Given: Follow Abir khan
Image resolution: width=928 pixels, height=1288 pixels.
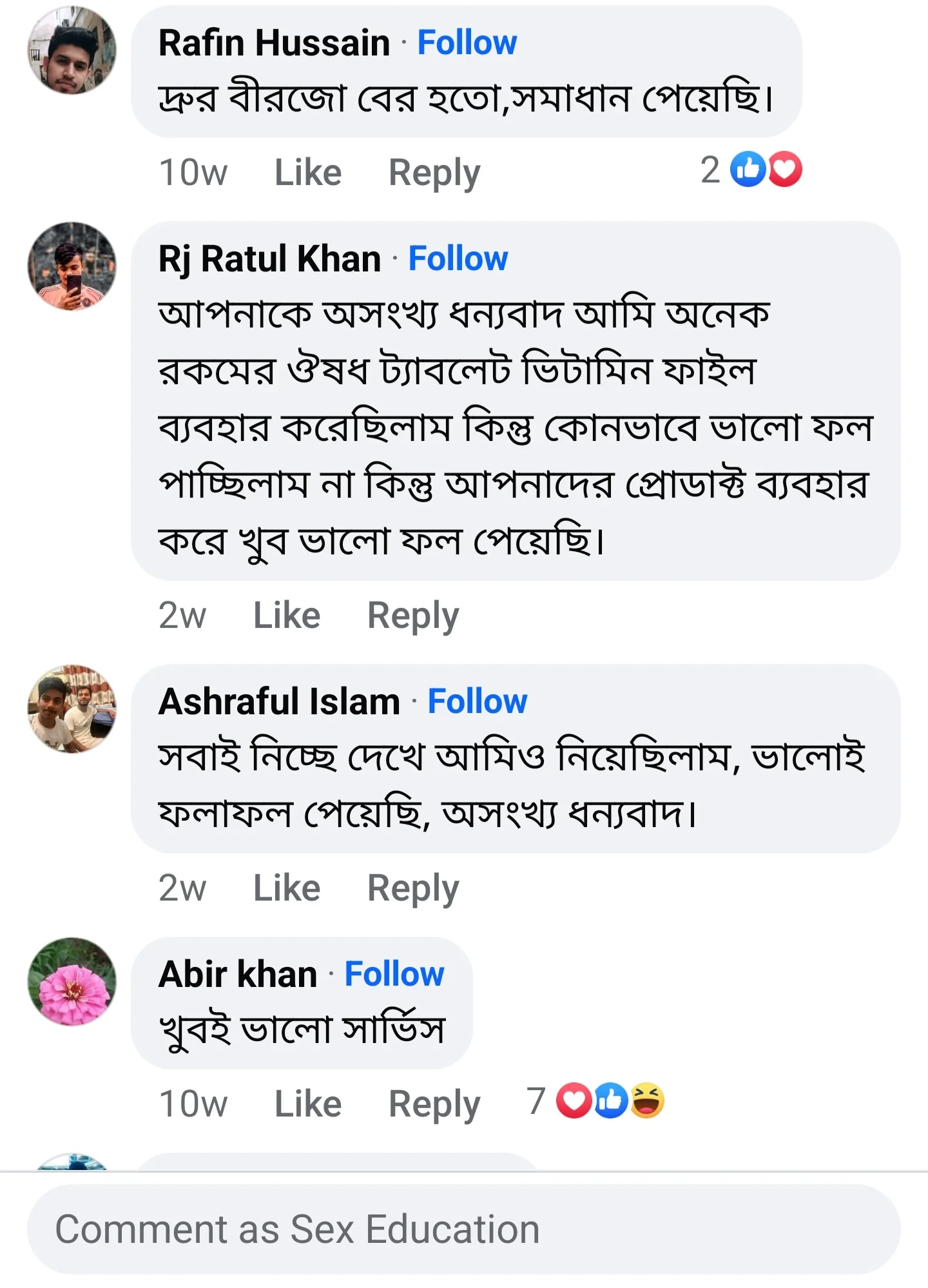Looking at the screenshot, I should [395, 975].
